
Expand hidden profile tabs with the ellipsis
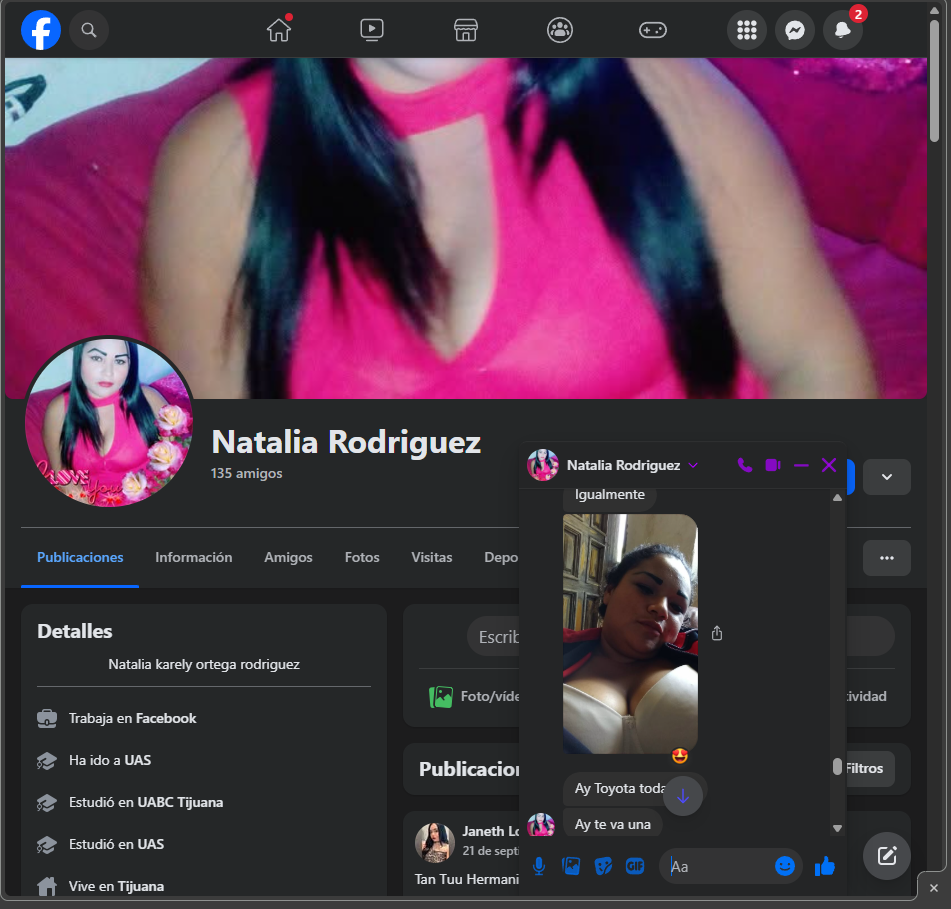click(x=886, y=558)
